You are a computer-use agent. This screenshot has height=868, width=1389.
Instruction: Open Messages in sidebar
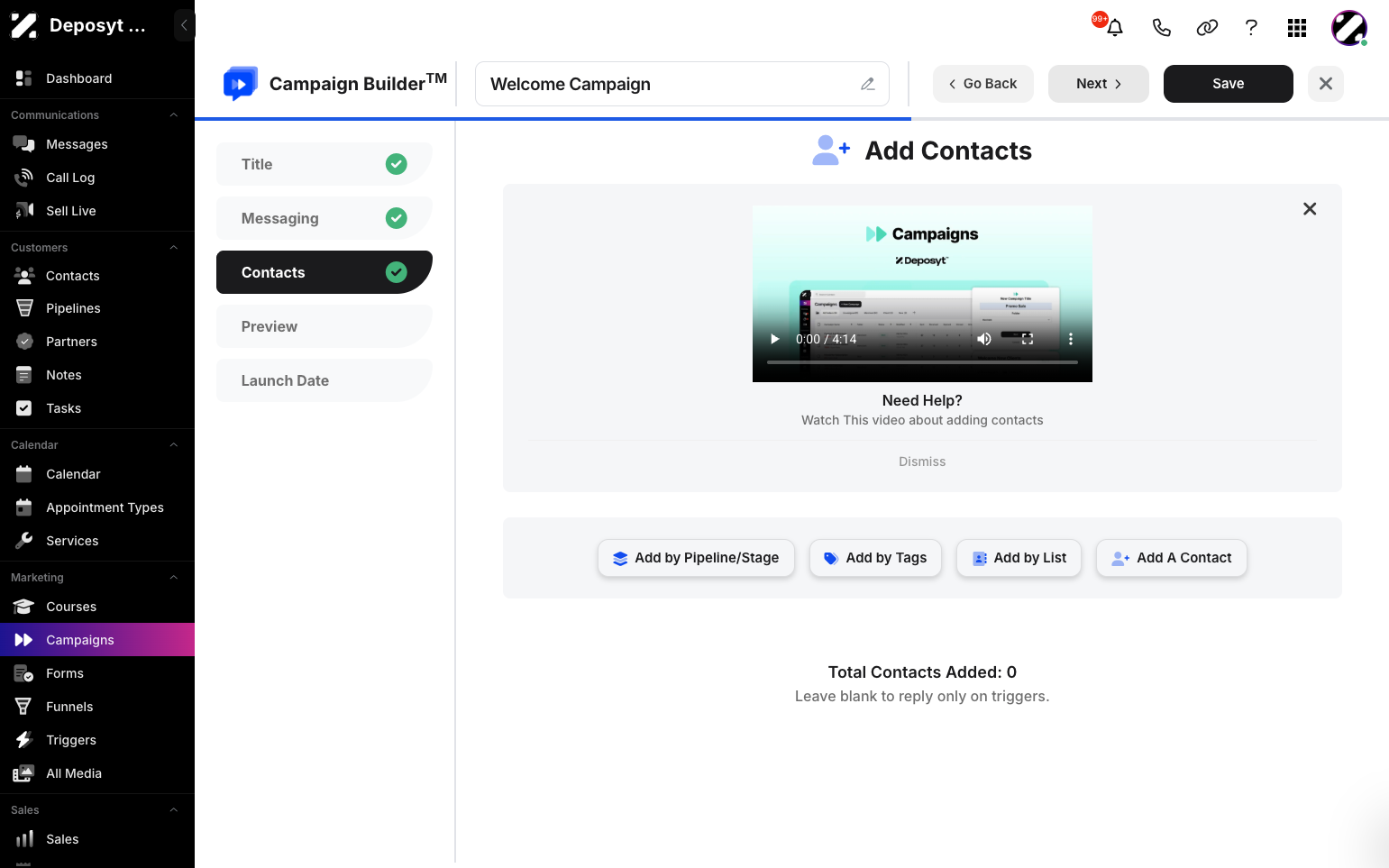coord(97,144)
